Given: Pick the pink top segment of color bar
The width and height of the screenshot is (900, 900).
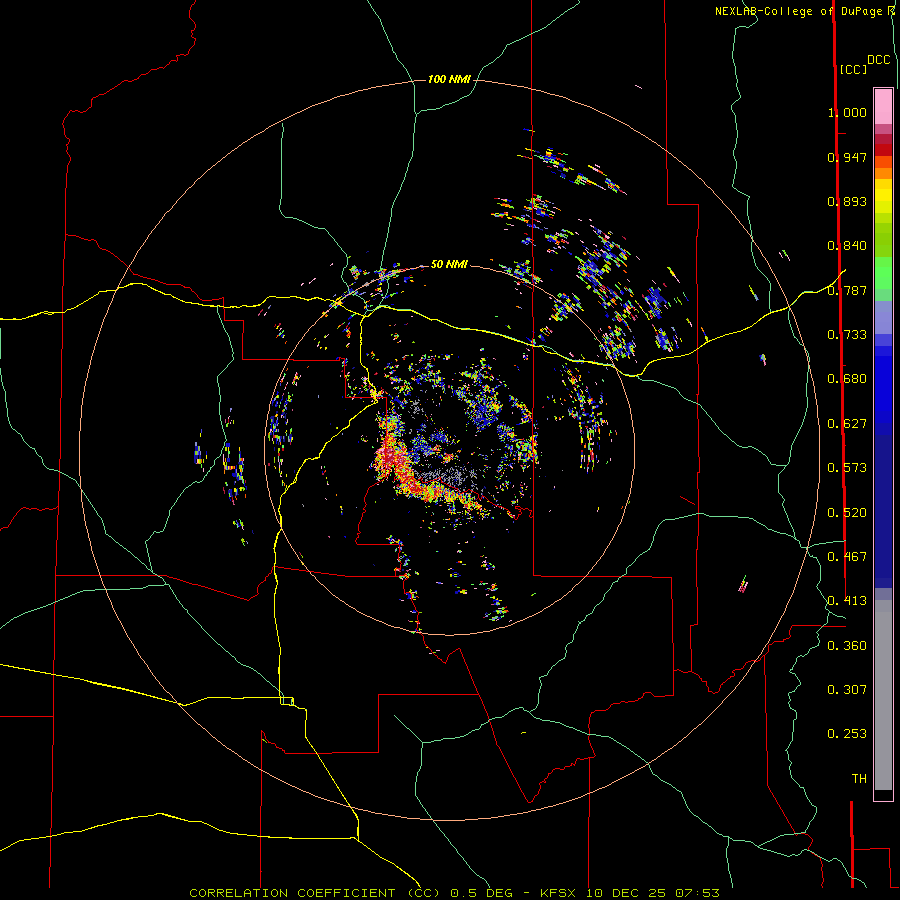Looking at the screenshot, I should tap(883, 107).
